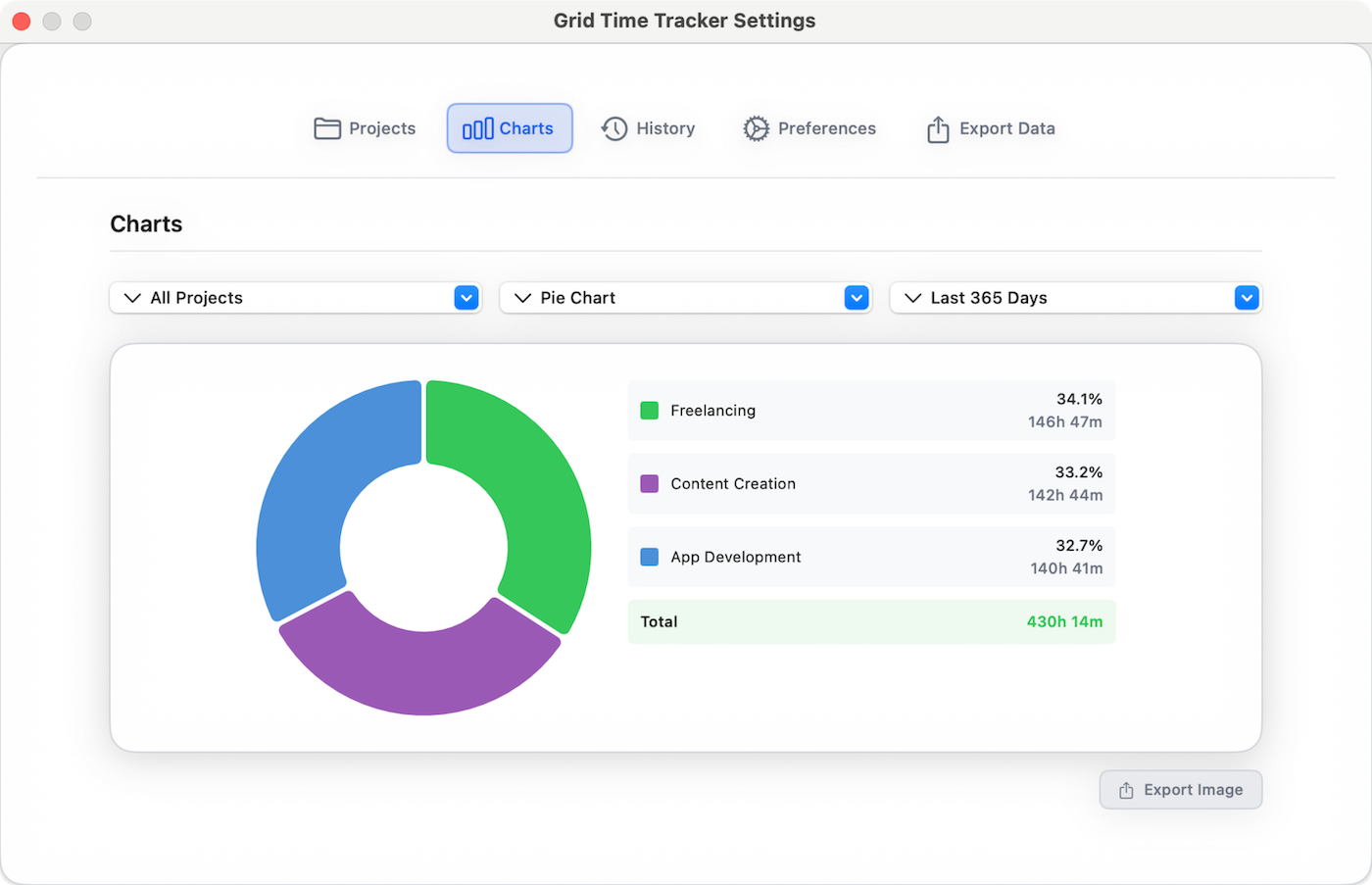The image size is (1372, 885).
Task: Open the All Projects dropdown
Action: [295, 298]
